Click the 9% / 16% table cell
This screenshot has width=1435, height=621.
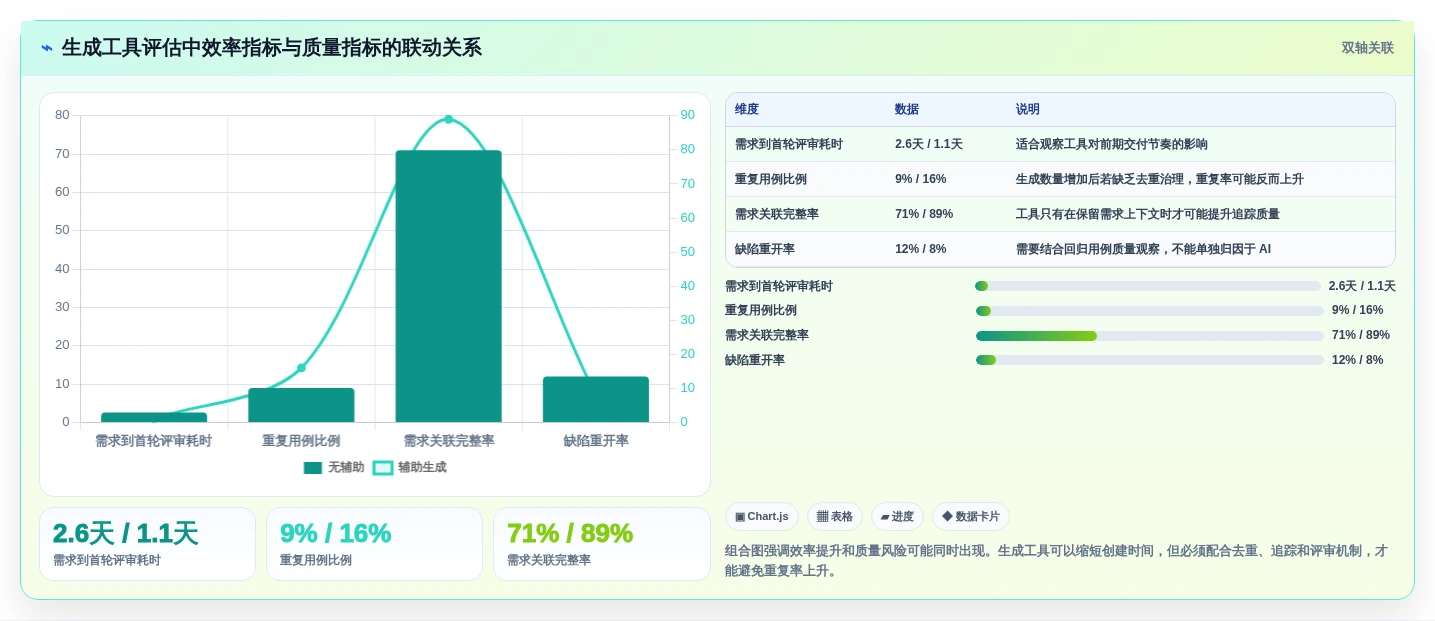coord(921,179)
